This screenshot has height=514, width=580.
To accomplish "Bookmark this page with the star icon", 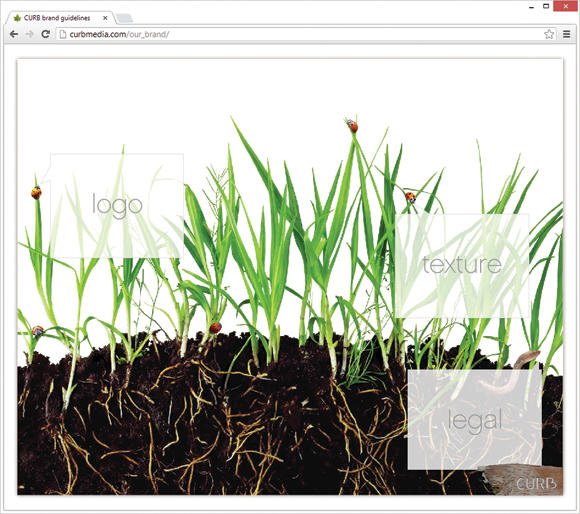I will click(x=549, y=34).
